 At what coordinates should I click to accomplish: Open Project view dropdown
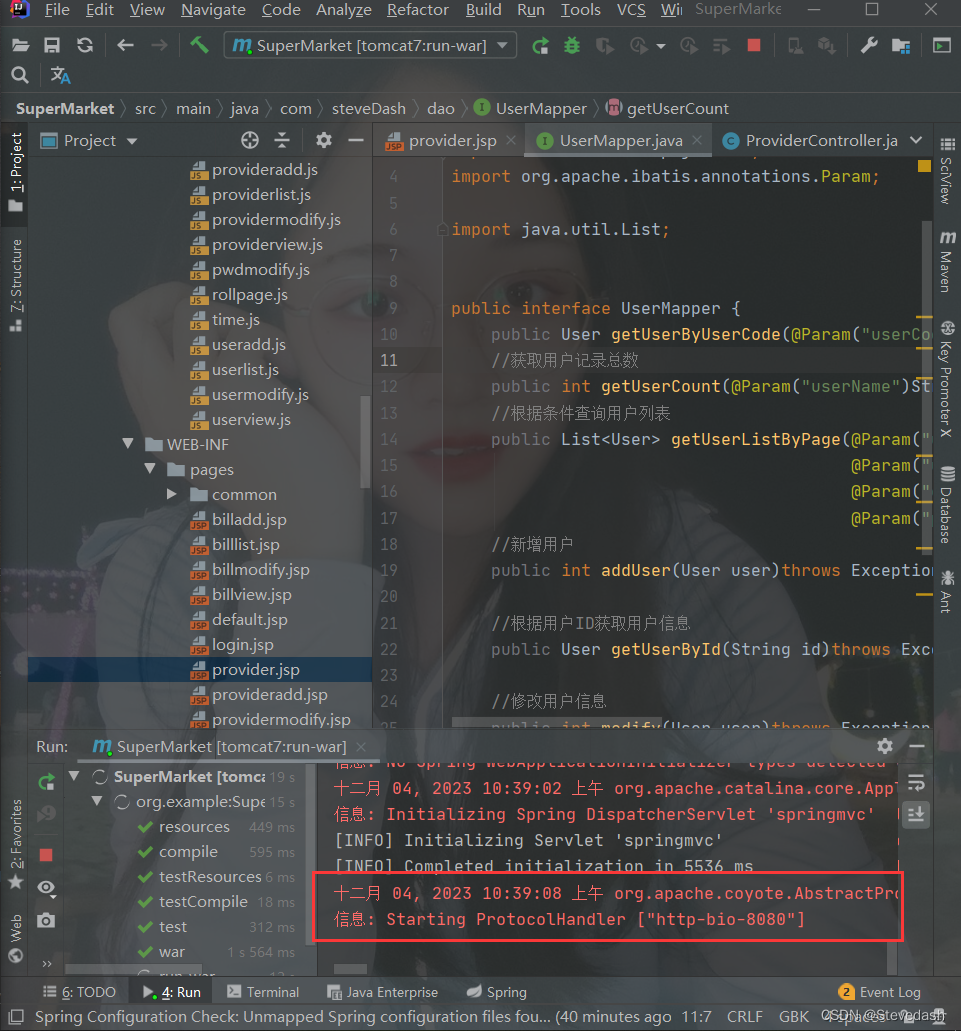(131, 141)
